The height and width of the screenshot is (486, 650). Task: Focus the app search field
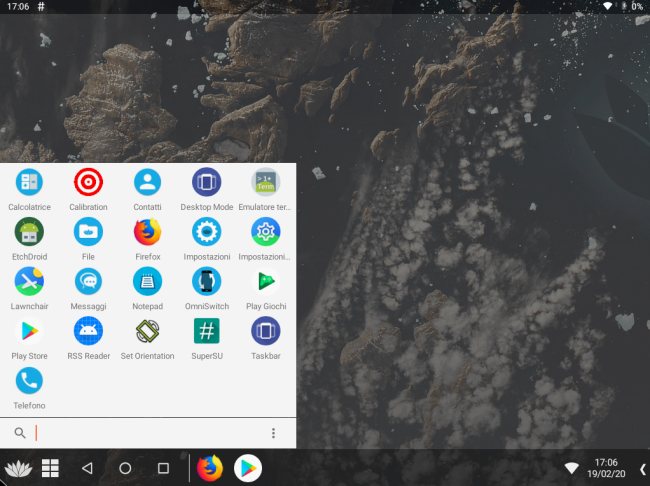pyautogui.click(x=149, y=433)
